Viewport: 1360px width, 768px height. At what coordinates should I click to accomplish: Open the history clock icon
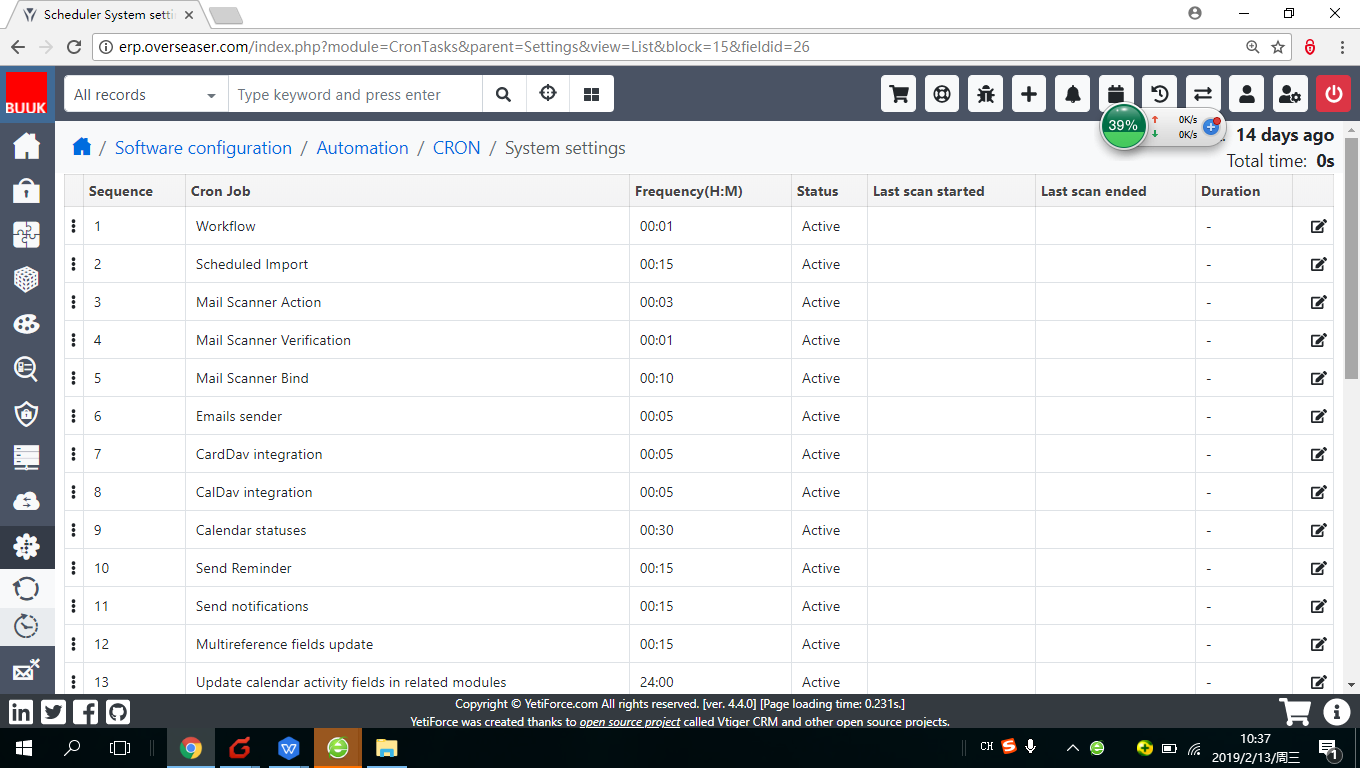click(1160, 94)
